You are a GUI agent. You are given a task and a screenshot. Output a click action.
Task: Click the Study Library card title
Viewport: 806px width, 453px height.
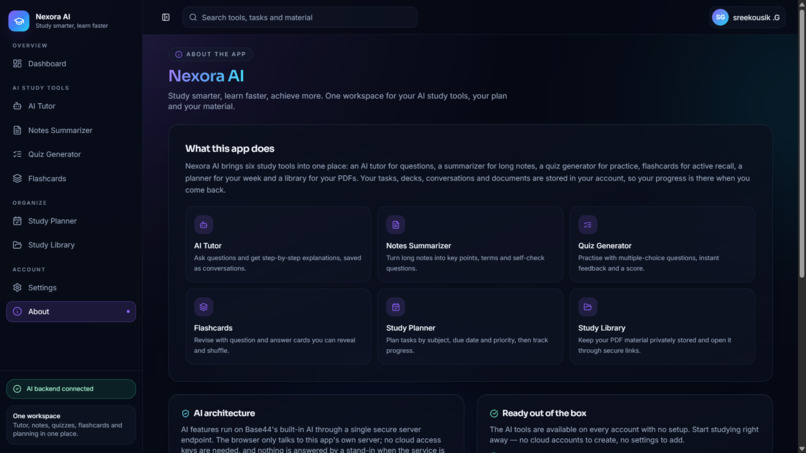[601, 328]
